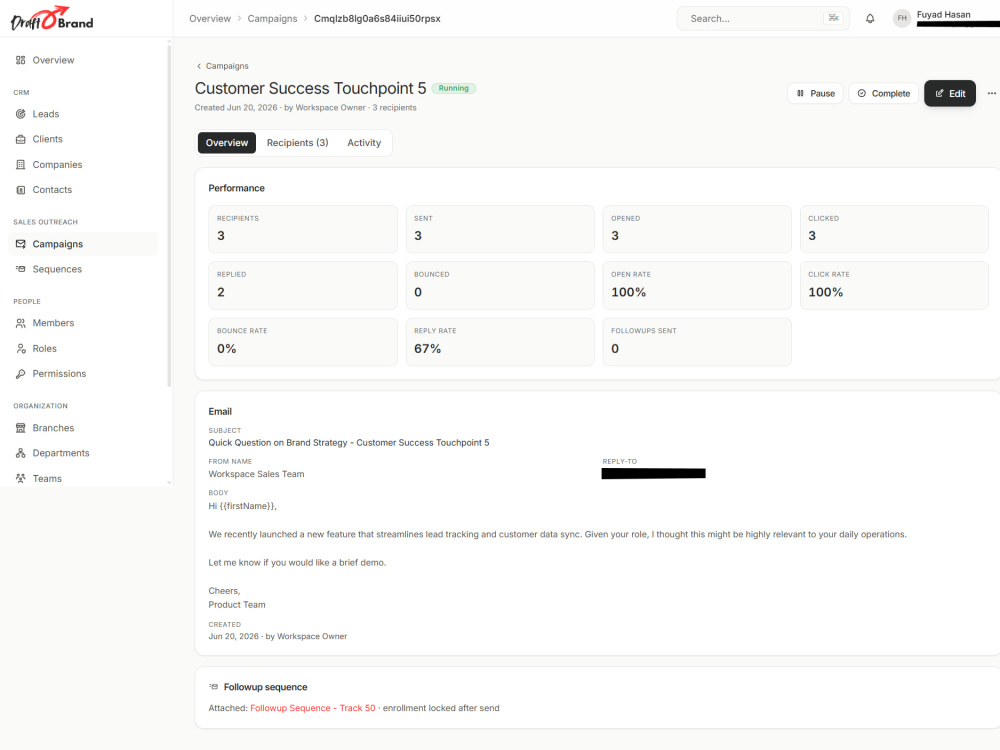
Task: Click the FH user avatar
Action: (902, 18)
